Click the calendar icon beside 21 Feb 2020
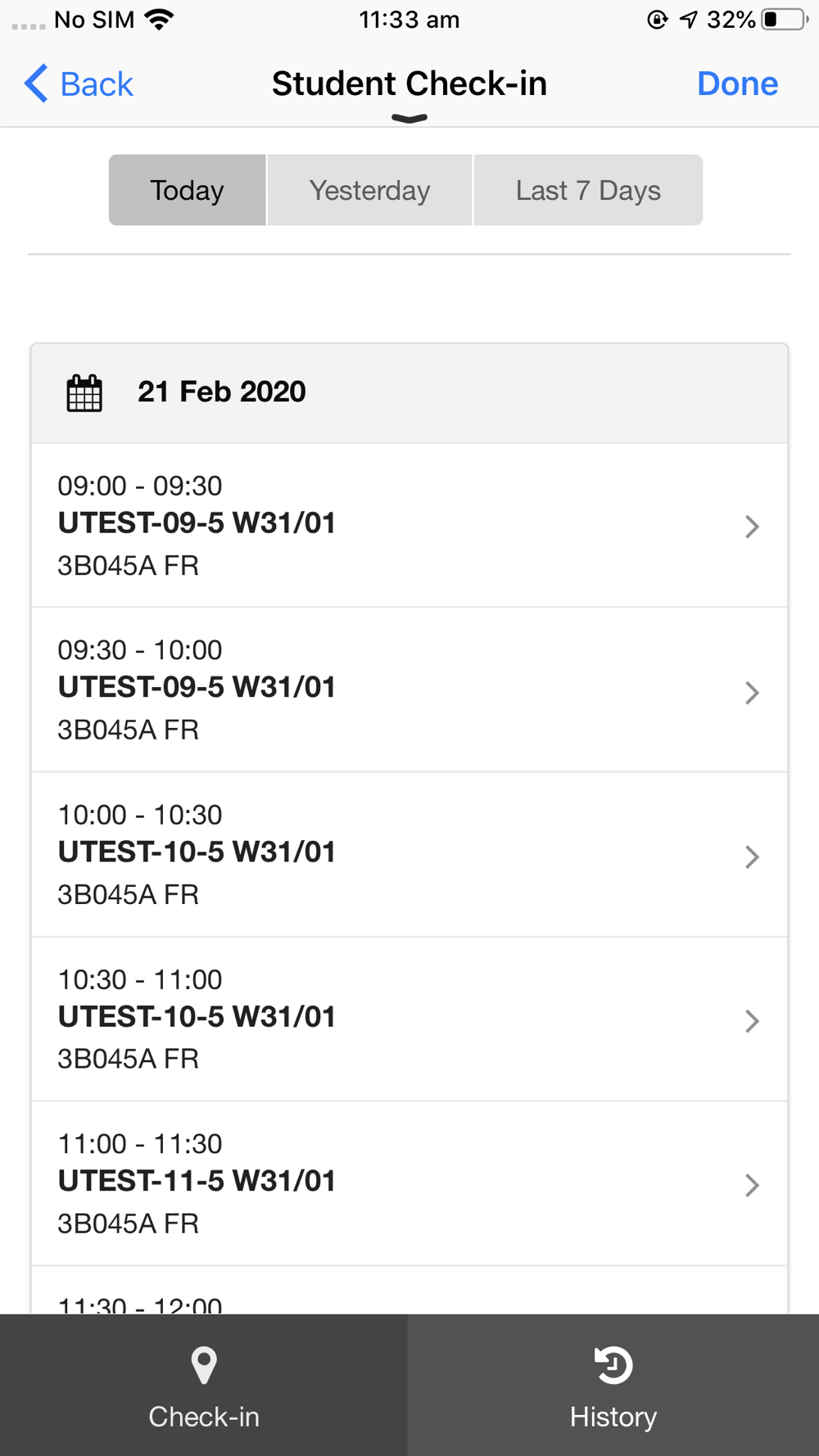Screen dimensions: 819x1456 [84, 393]
